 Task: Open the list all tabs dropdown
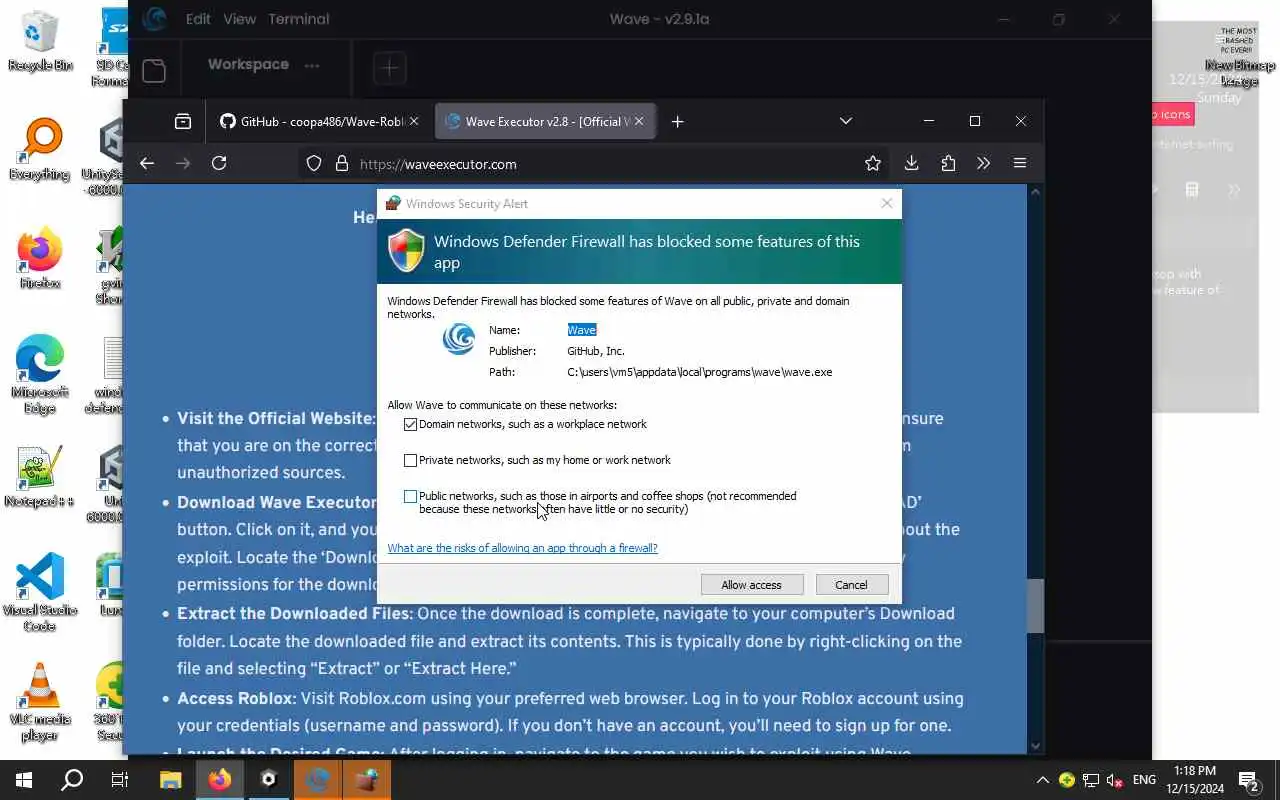(845, 121)
